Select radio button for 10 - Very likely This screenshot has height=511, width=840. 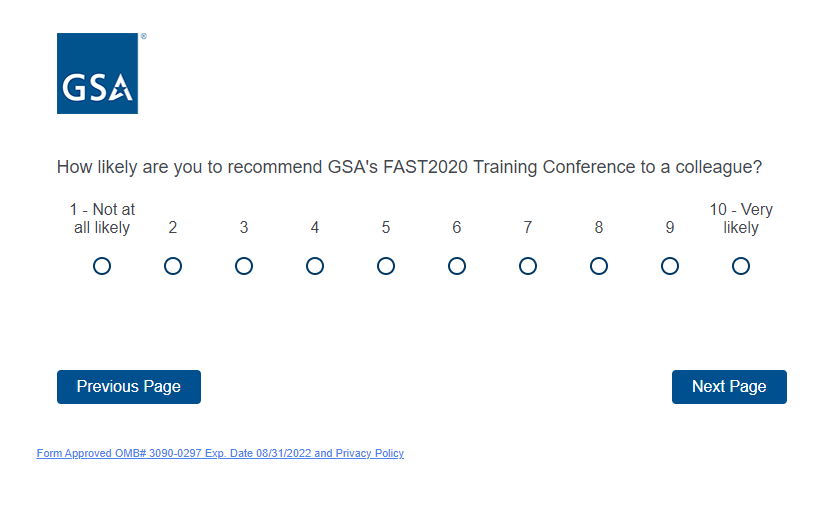tap(741, 266)
